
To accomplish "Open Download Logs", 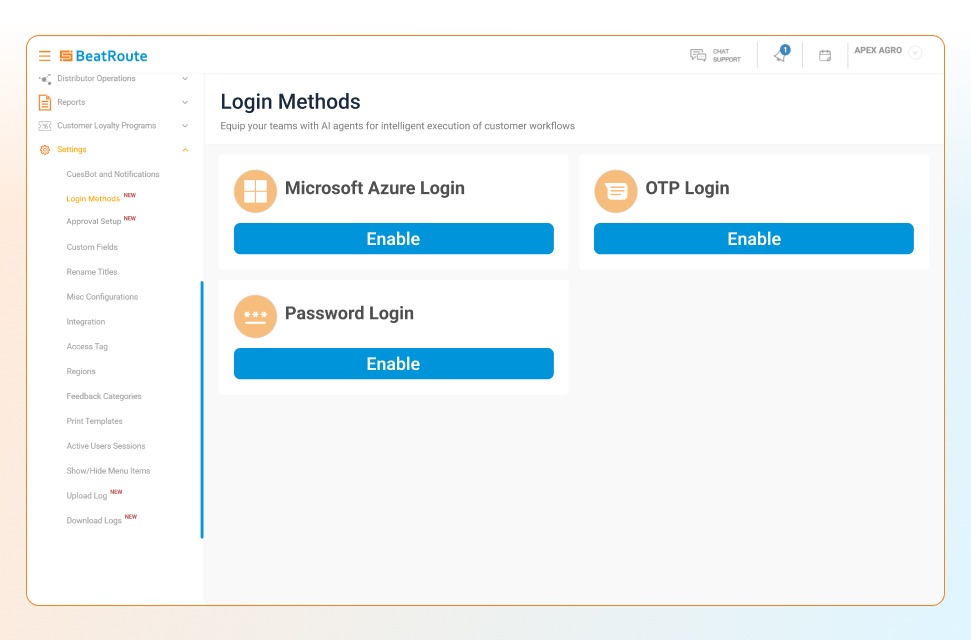I will tap(94, 520).
